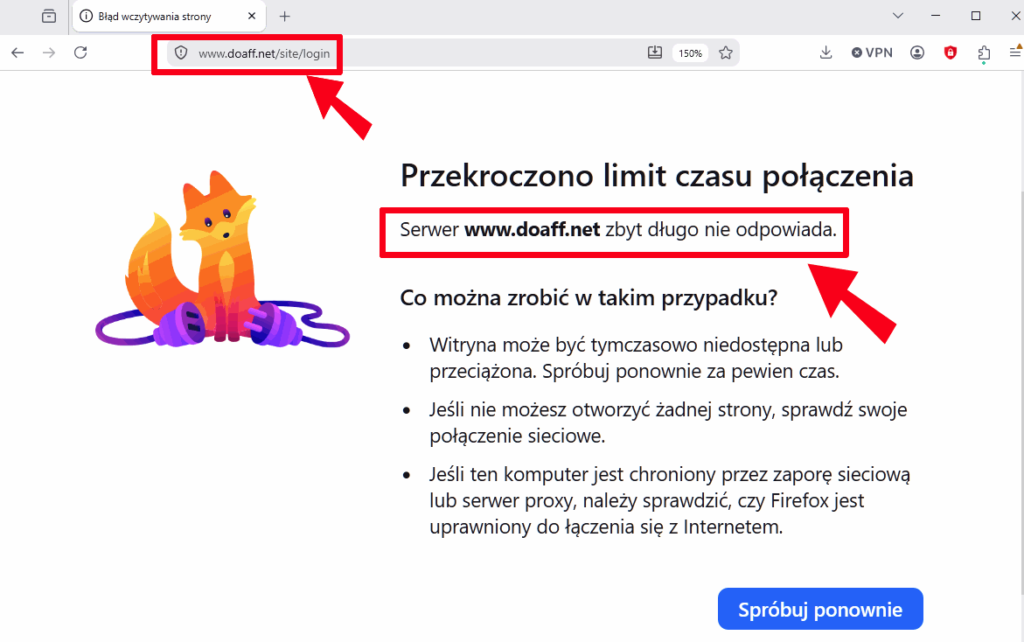Maximize the browser window
The width and height of the screenshot is (1024, 642).
tap(976, 16)
